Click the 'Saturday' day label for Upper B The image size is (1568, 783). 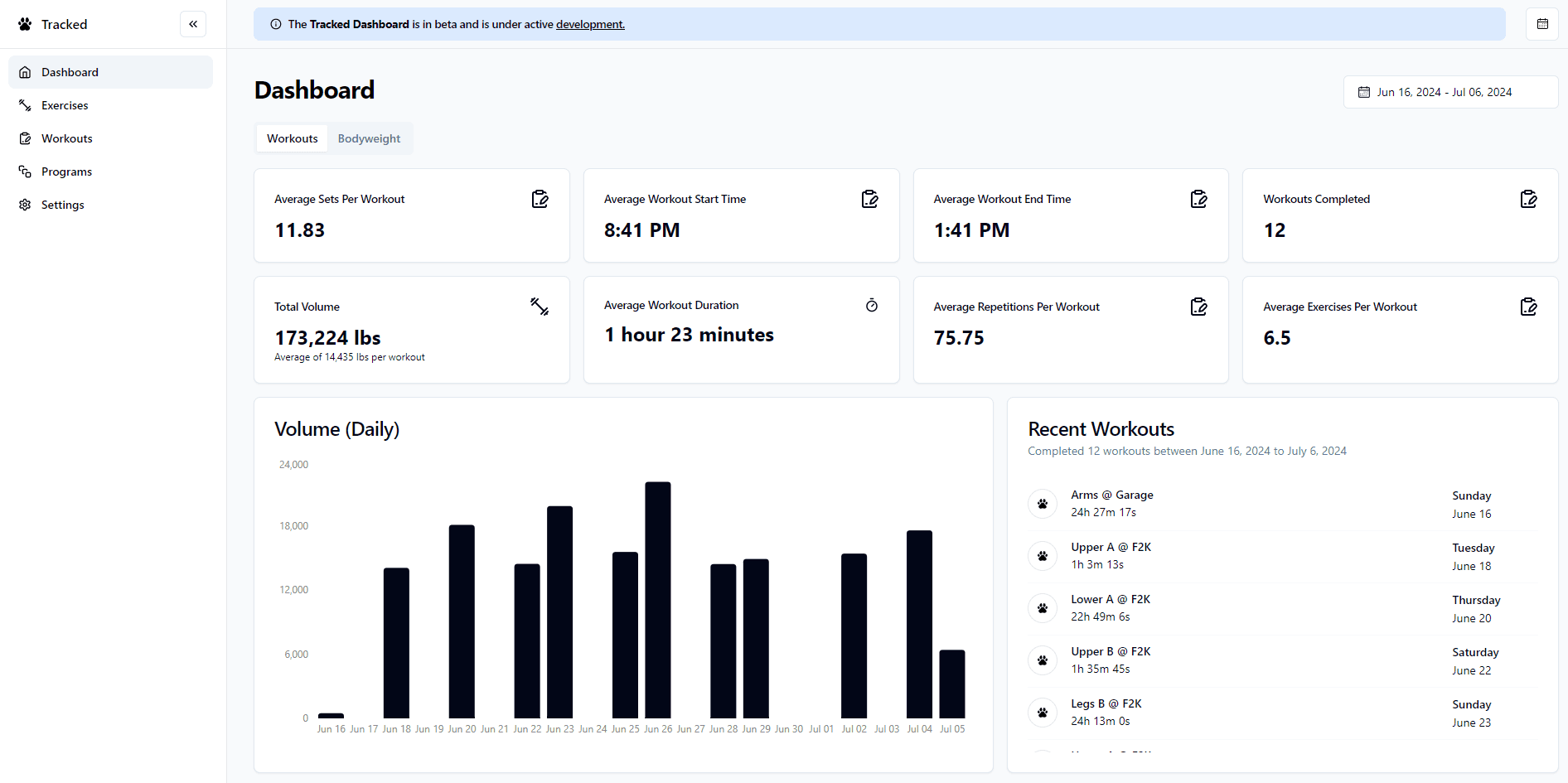coord(1475,652)
